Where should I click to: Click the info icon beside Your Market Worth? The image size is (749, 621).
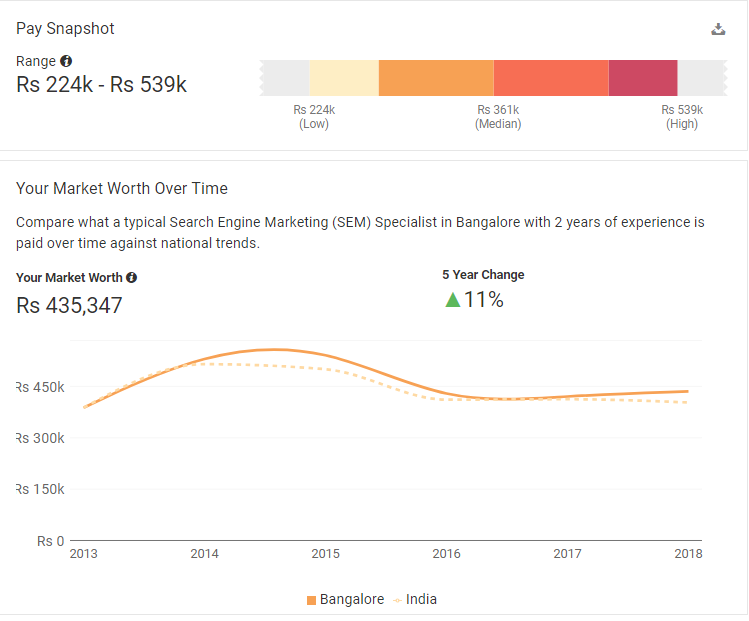tap(131, 278)
